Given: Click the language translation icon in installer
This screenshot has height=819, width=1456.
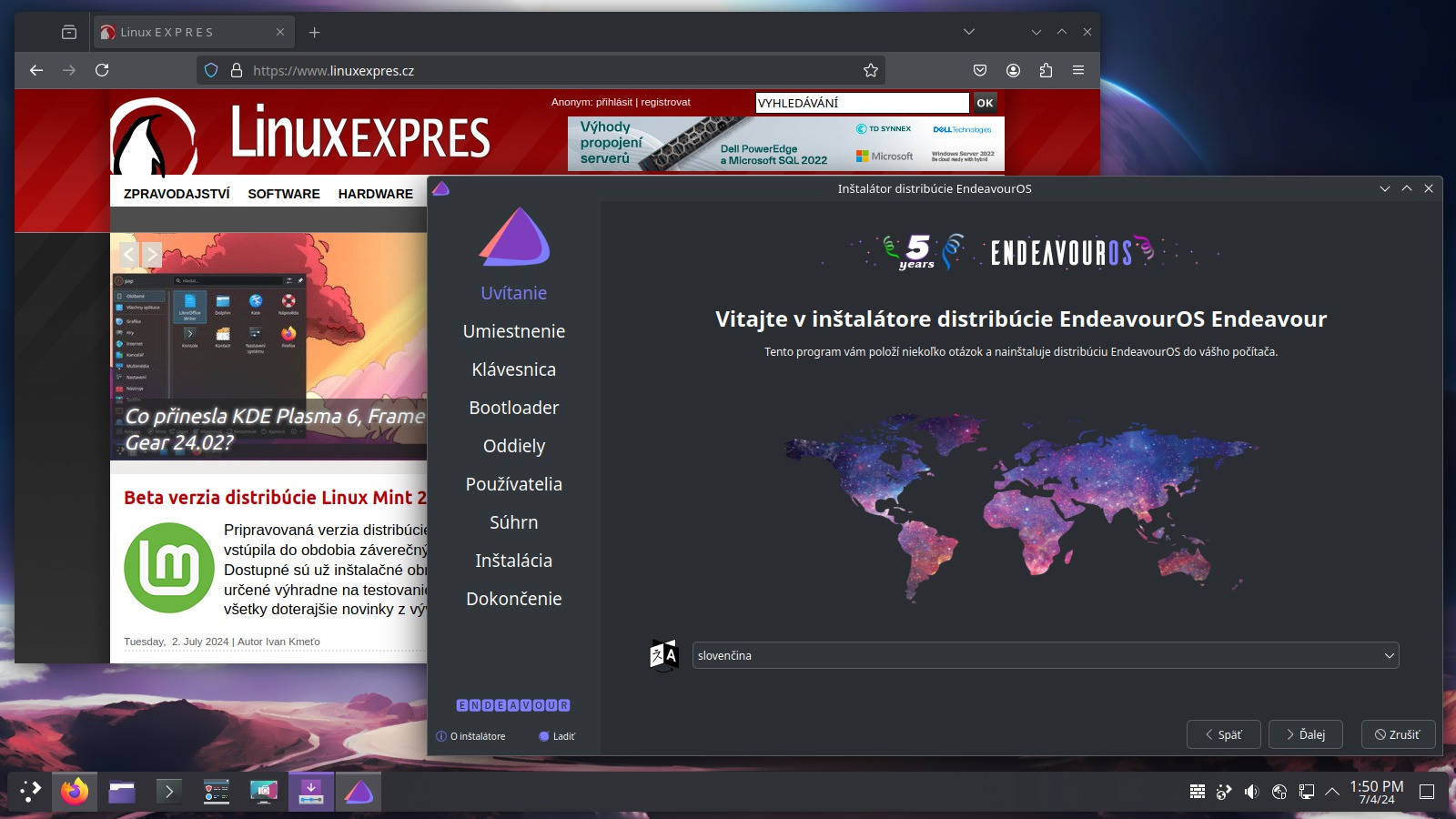Looking at the screenshot, I should click(664, 655).
